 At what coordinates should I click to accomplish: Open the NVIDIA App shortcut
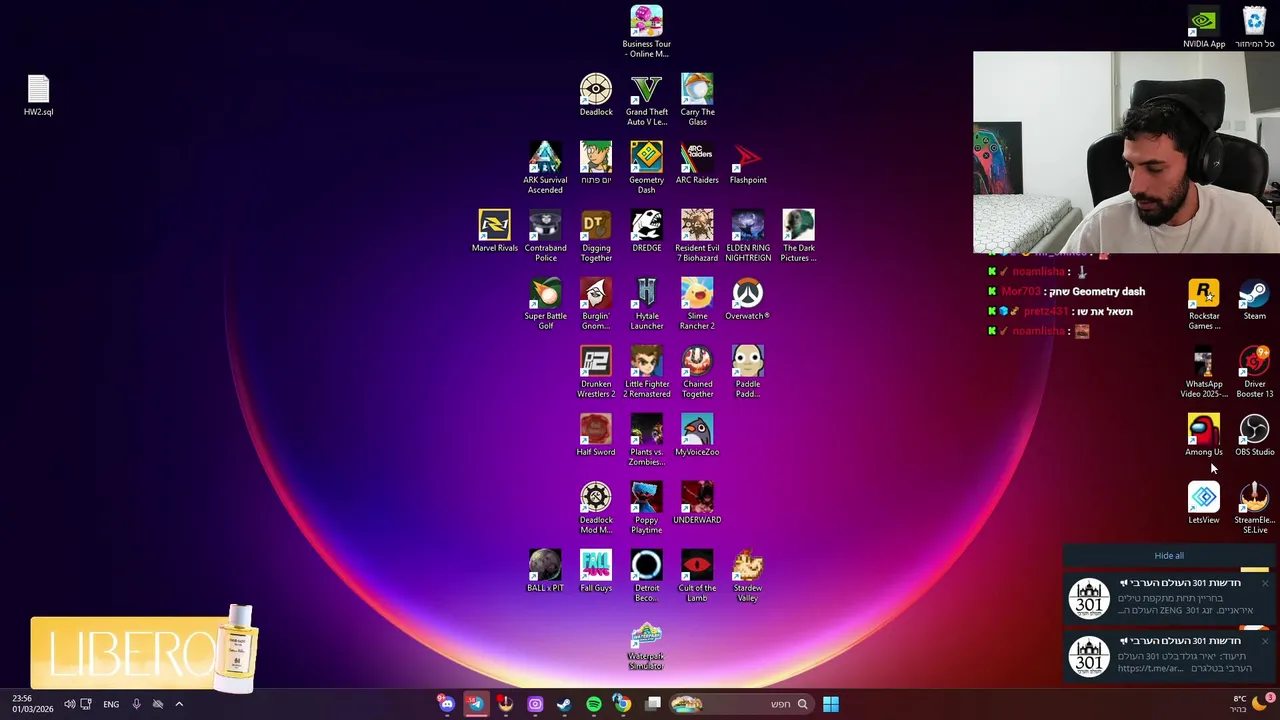[1204, 27]
